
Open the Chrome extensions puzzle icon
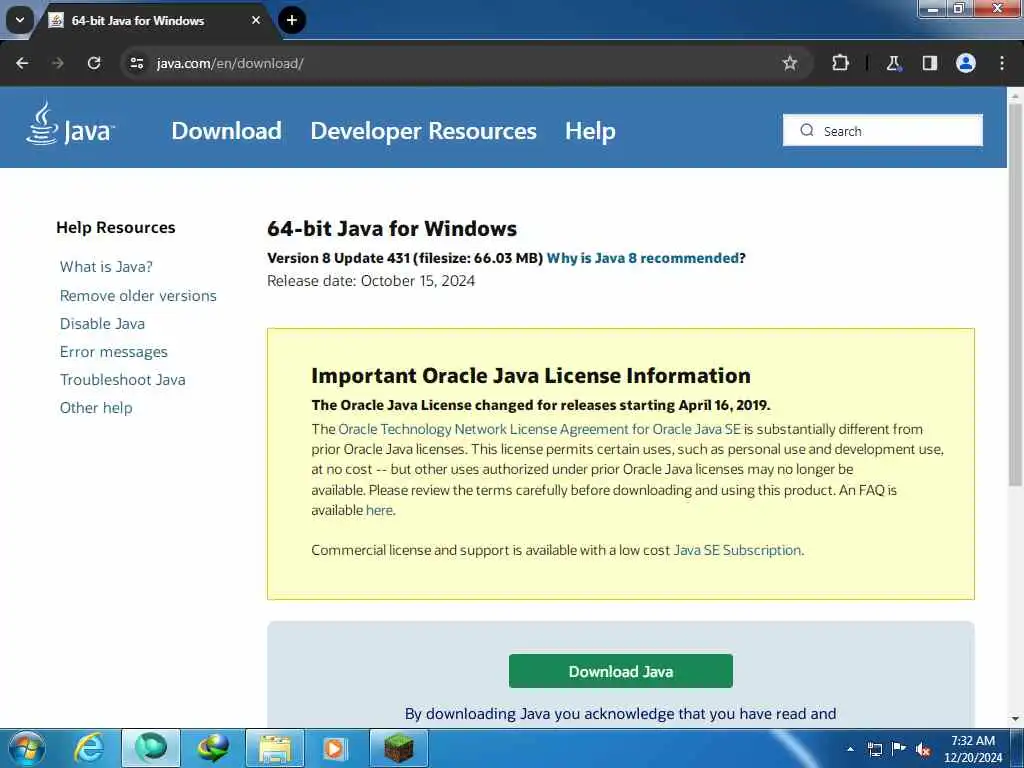(840, 63)
